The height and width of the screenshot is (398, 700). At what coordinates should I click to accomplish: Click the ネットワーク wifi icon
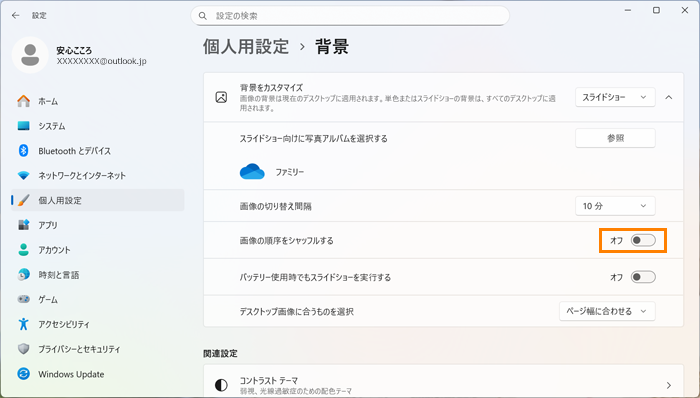coord(24,175)
